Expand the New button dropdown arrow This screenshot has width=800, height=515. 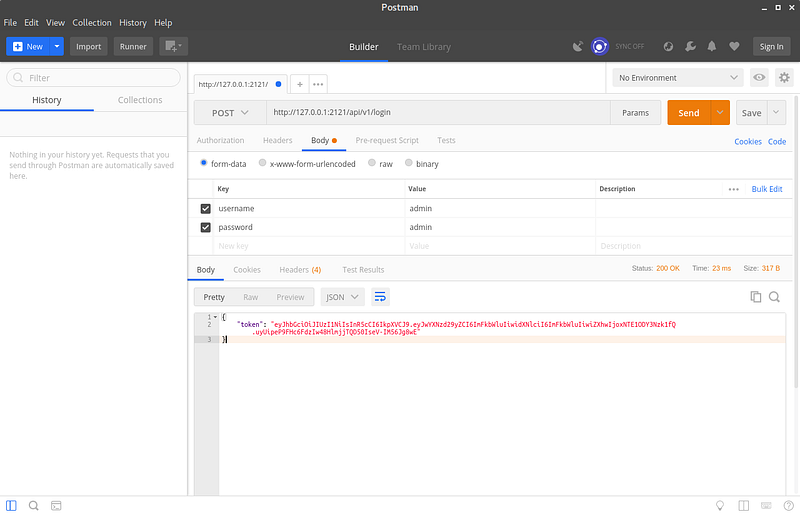57,46
